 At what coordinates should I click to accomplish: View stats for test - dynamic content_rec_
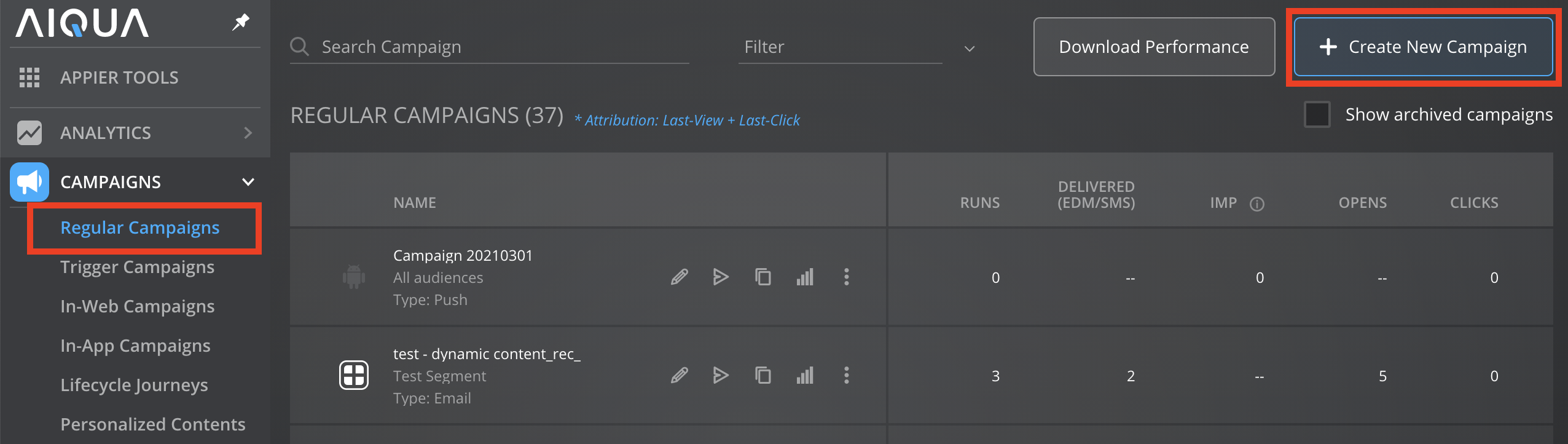pos(805,375)
